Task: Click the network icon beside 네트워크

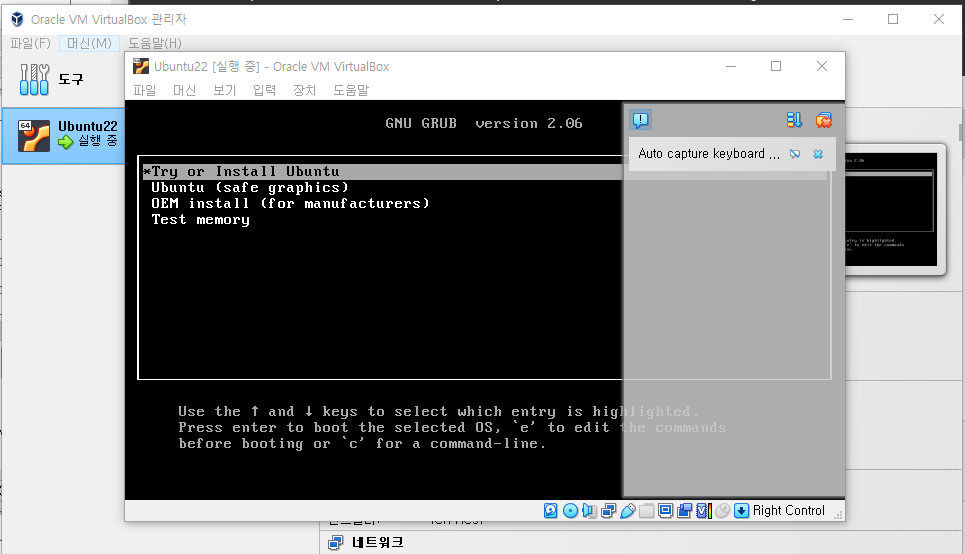Action: point(335,542)
